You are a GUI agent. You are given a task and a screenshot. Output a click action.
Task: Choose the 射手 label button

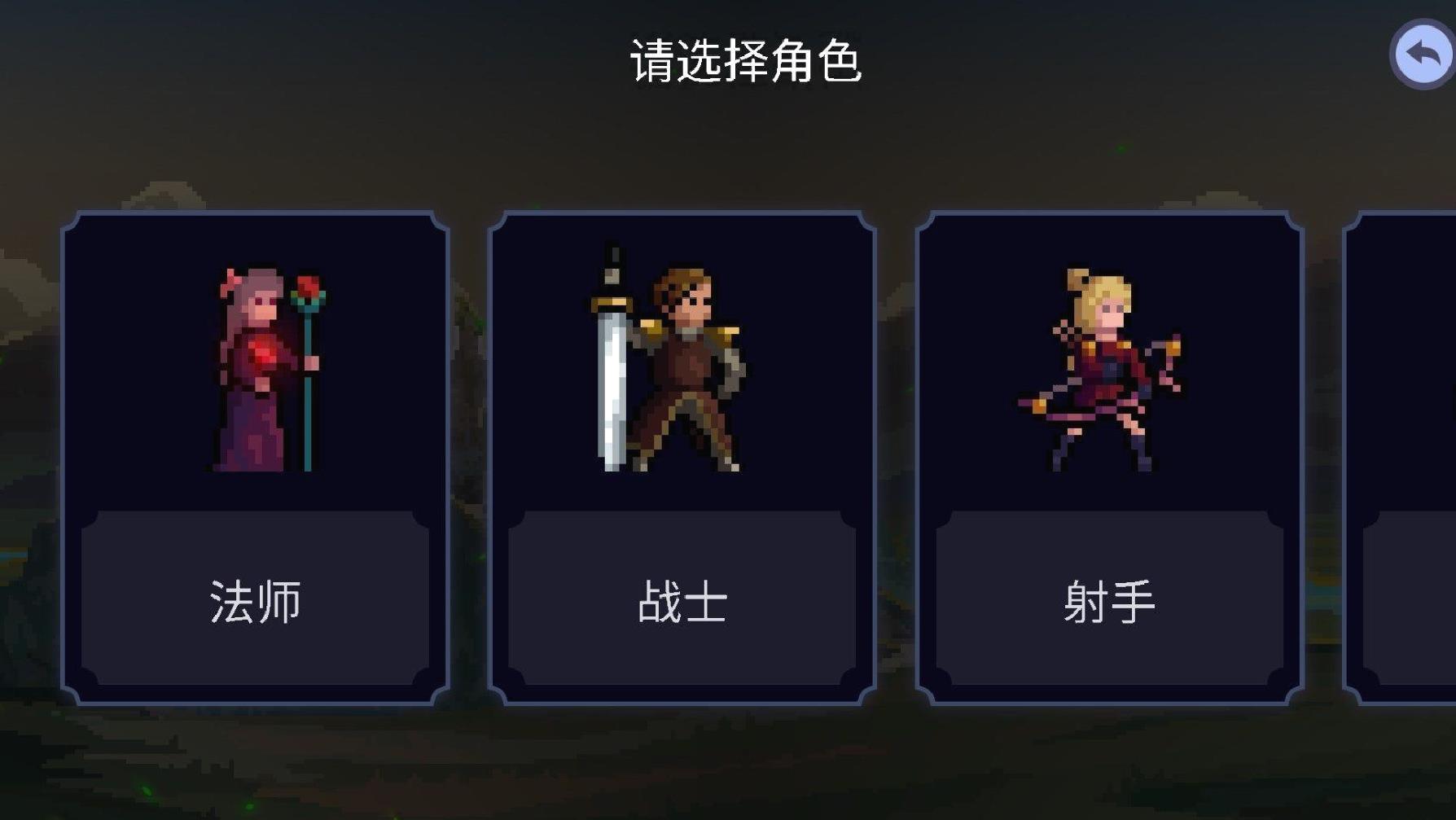[x=1109, y=599]
